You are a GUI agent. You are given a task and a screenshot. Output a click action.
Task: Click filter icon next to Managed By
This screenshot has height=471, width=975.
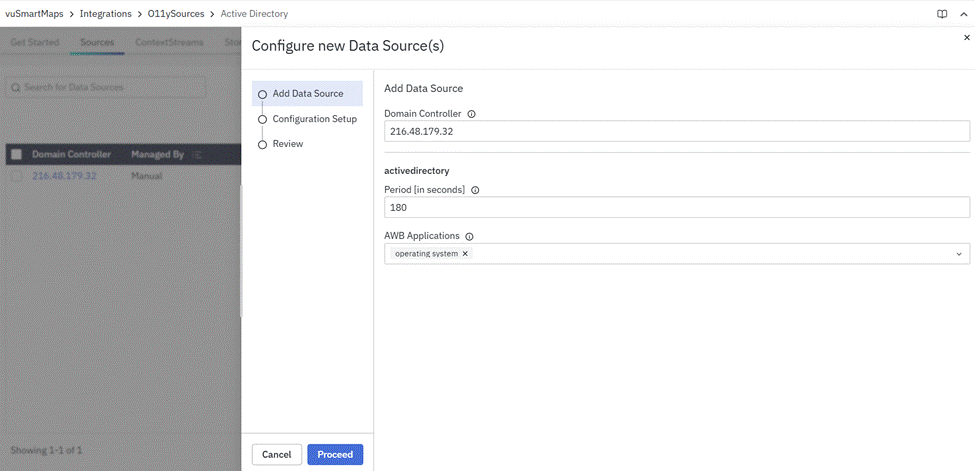pos(198,155)
